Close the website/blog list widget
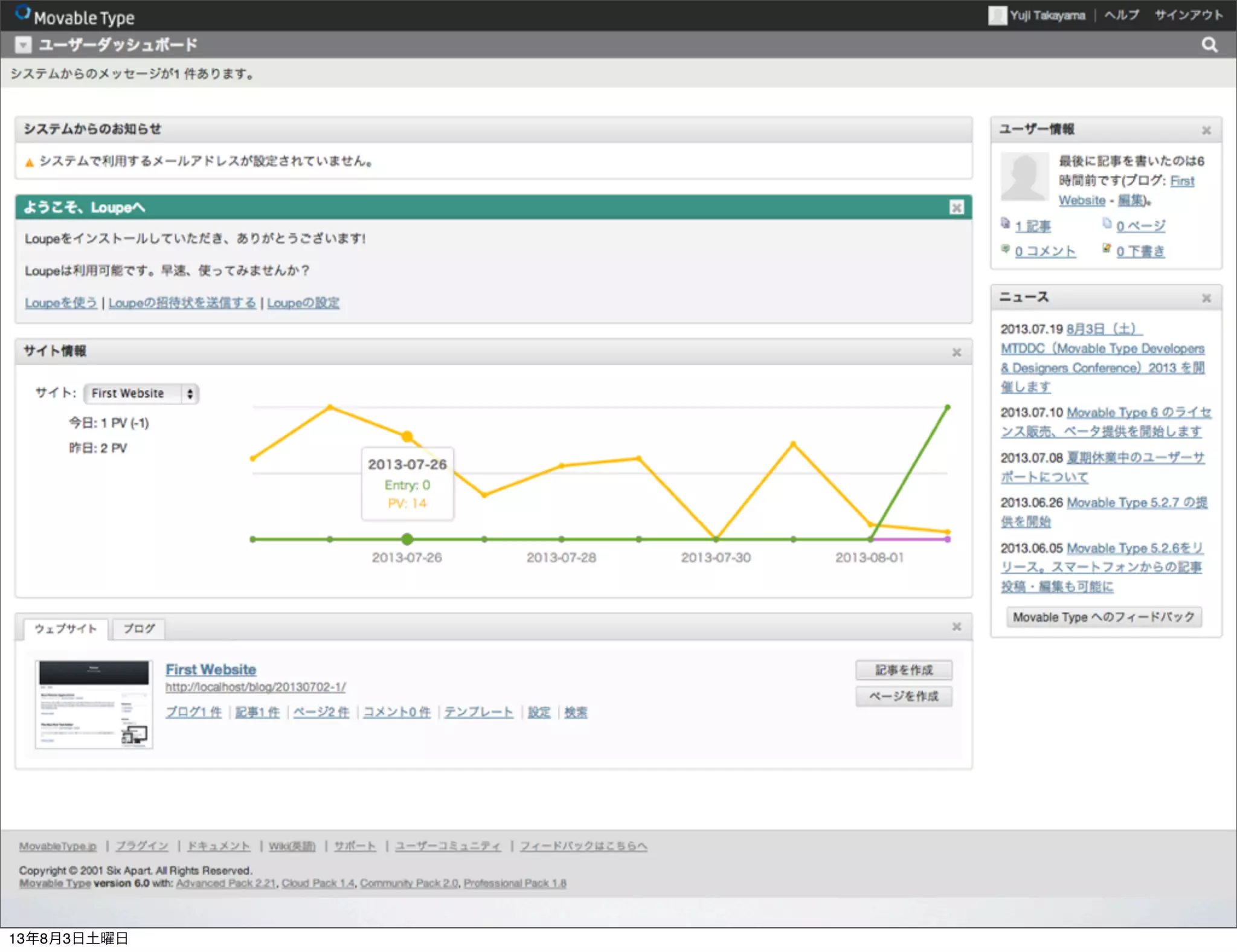Screen dimensions: 1237x952 click(x=957, y=627)
